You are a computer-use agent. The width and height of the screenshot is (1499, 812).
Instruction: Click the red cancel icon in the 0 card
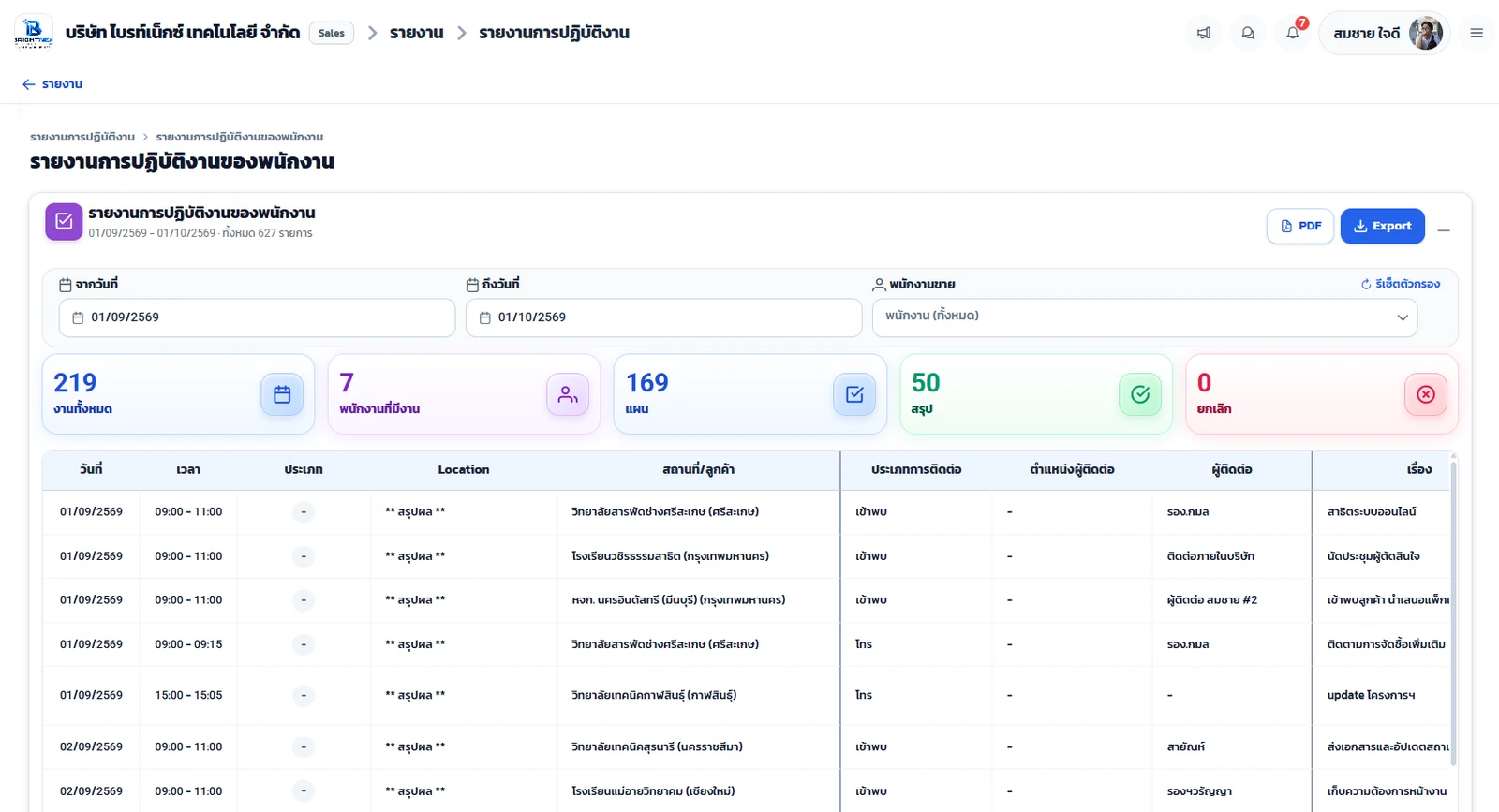tap(1426, 394)
